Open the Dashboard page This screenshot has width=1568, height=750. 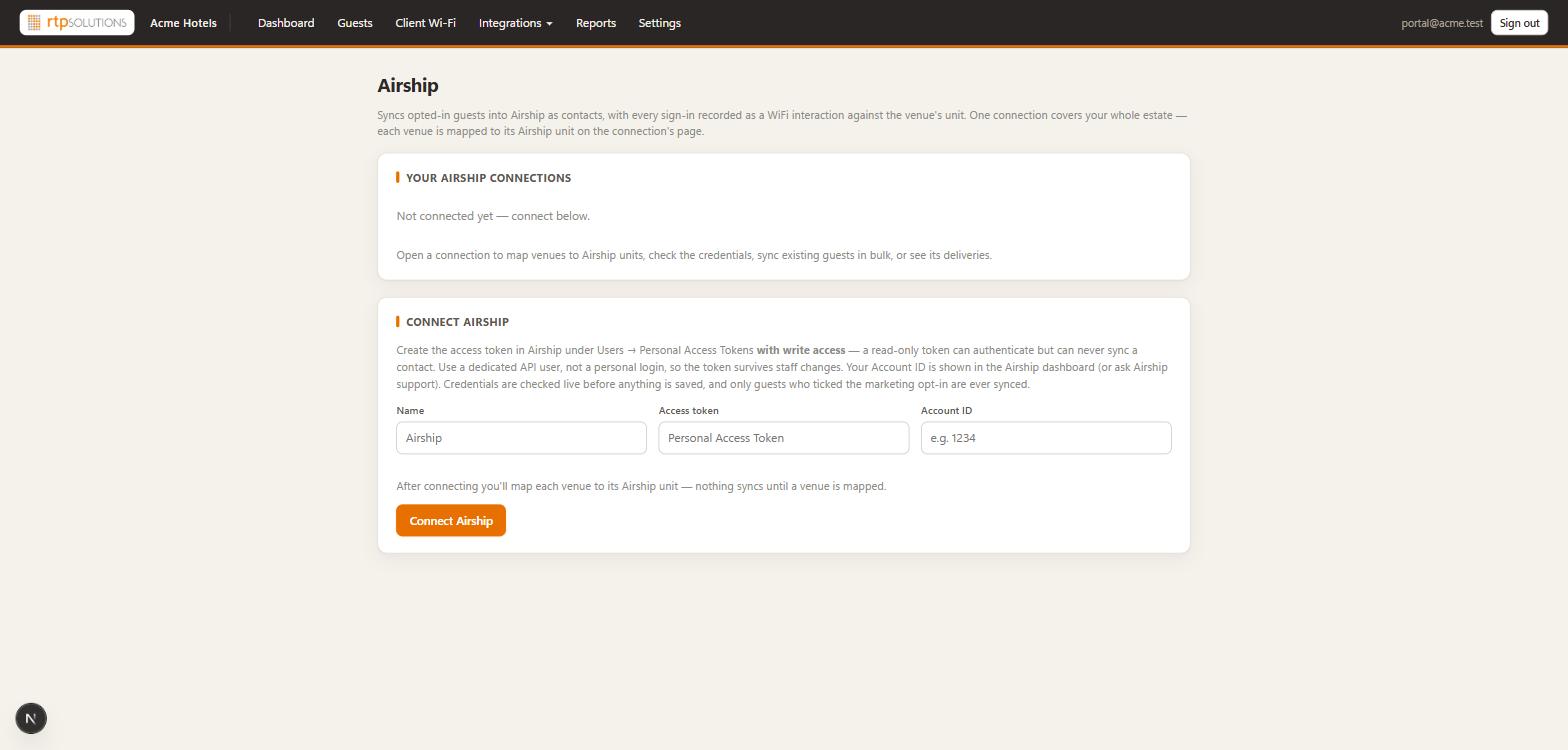click(286, 23)
